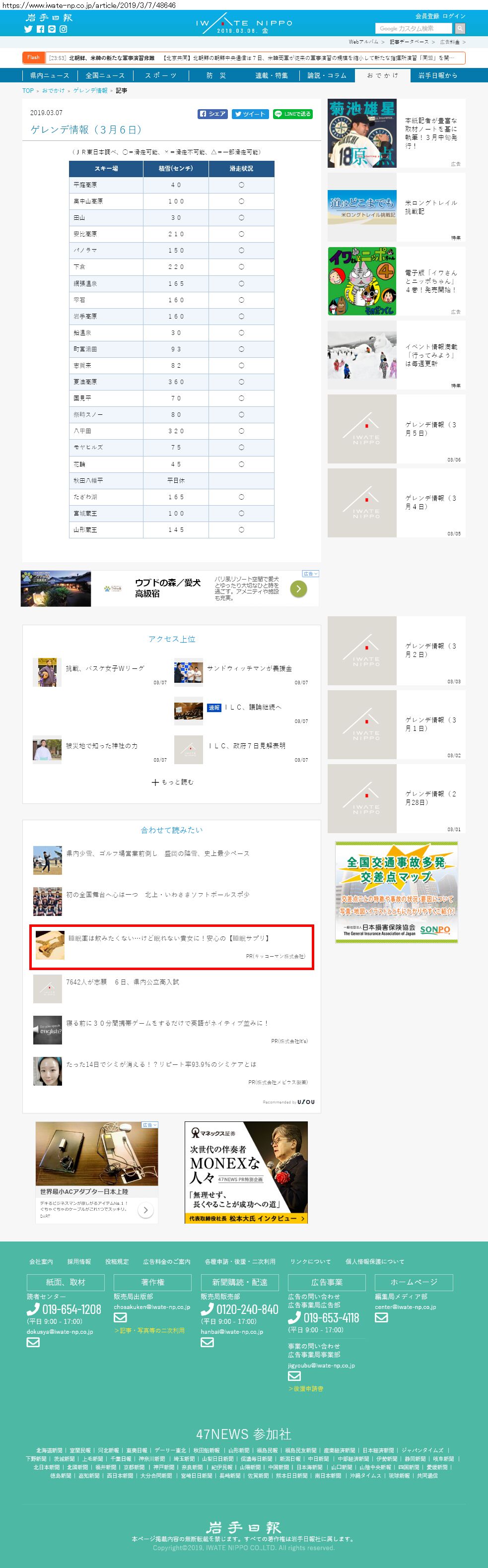Open the ゲレンデ情報（3月5日） sidebar link
Screen dimensions: 488x1568
coord(431,429)
